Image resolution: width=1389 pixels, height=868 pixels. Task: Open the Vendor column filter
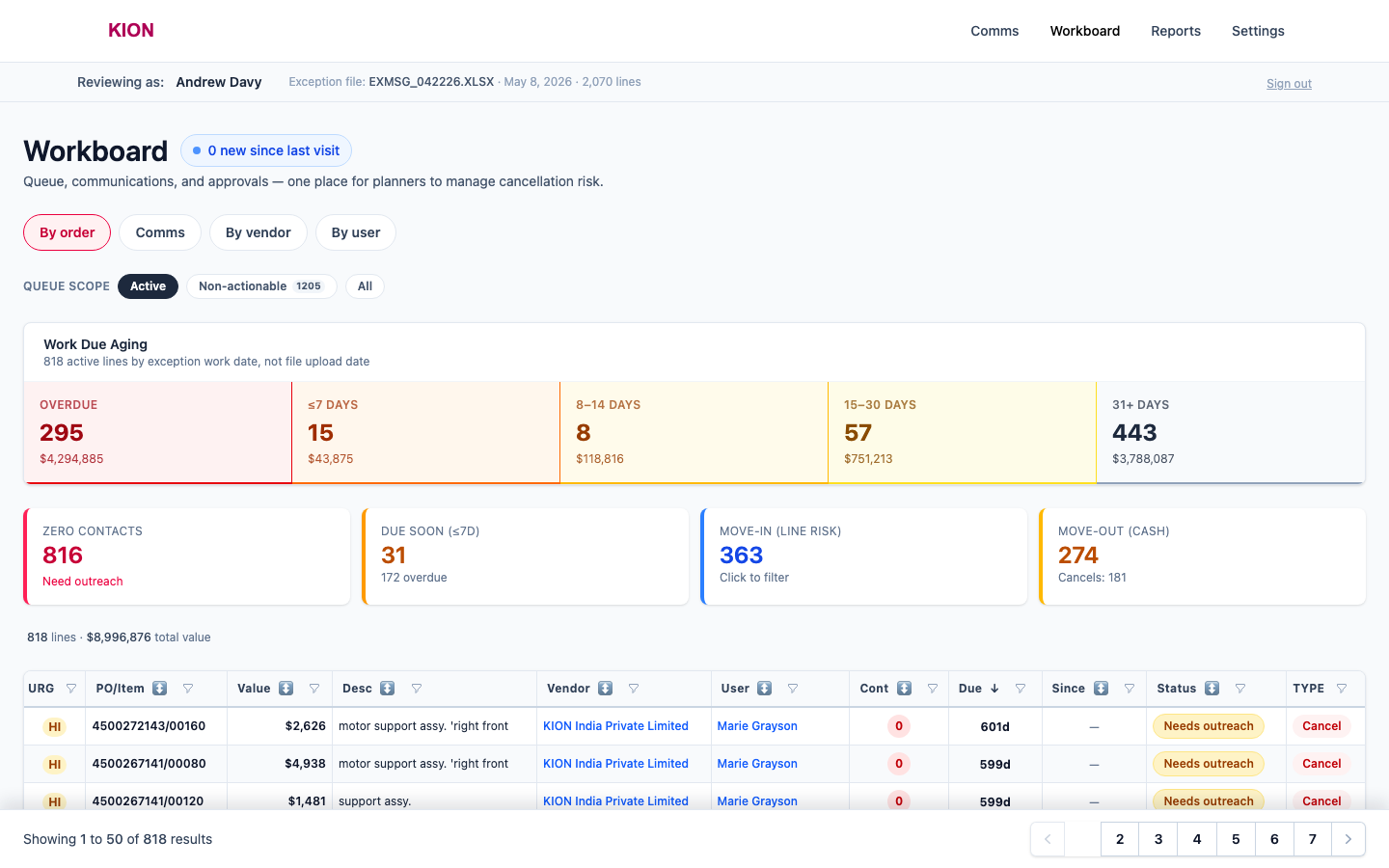(634, 689)
